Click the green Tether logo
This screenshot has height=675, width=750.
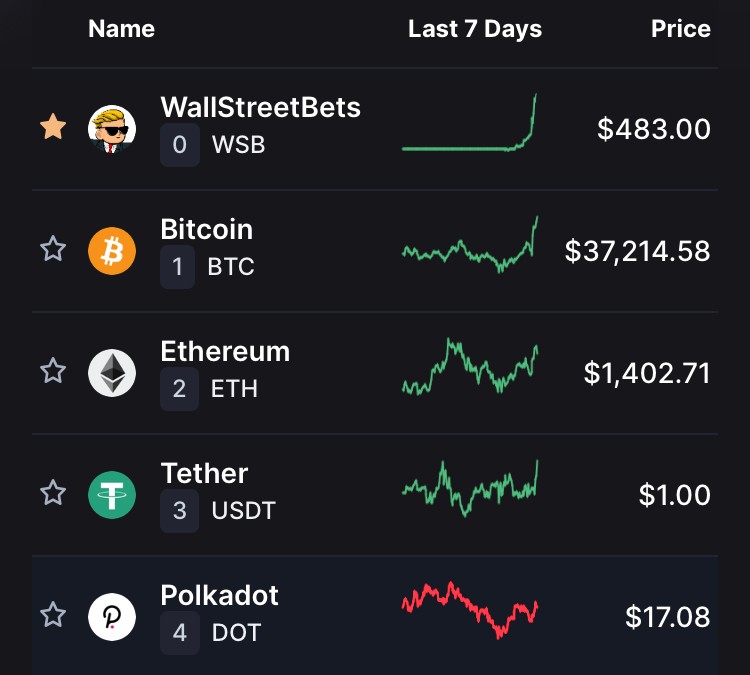[112, 495]
